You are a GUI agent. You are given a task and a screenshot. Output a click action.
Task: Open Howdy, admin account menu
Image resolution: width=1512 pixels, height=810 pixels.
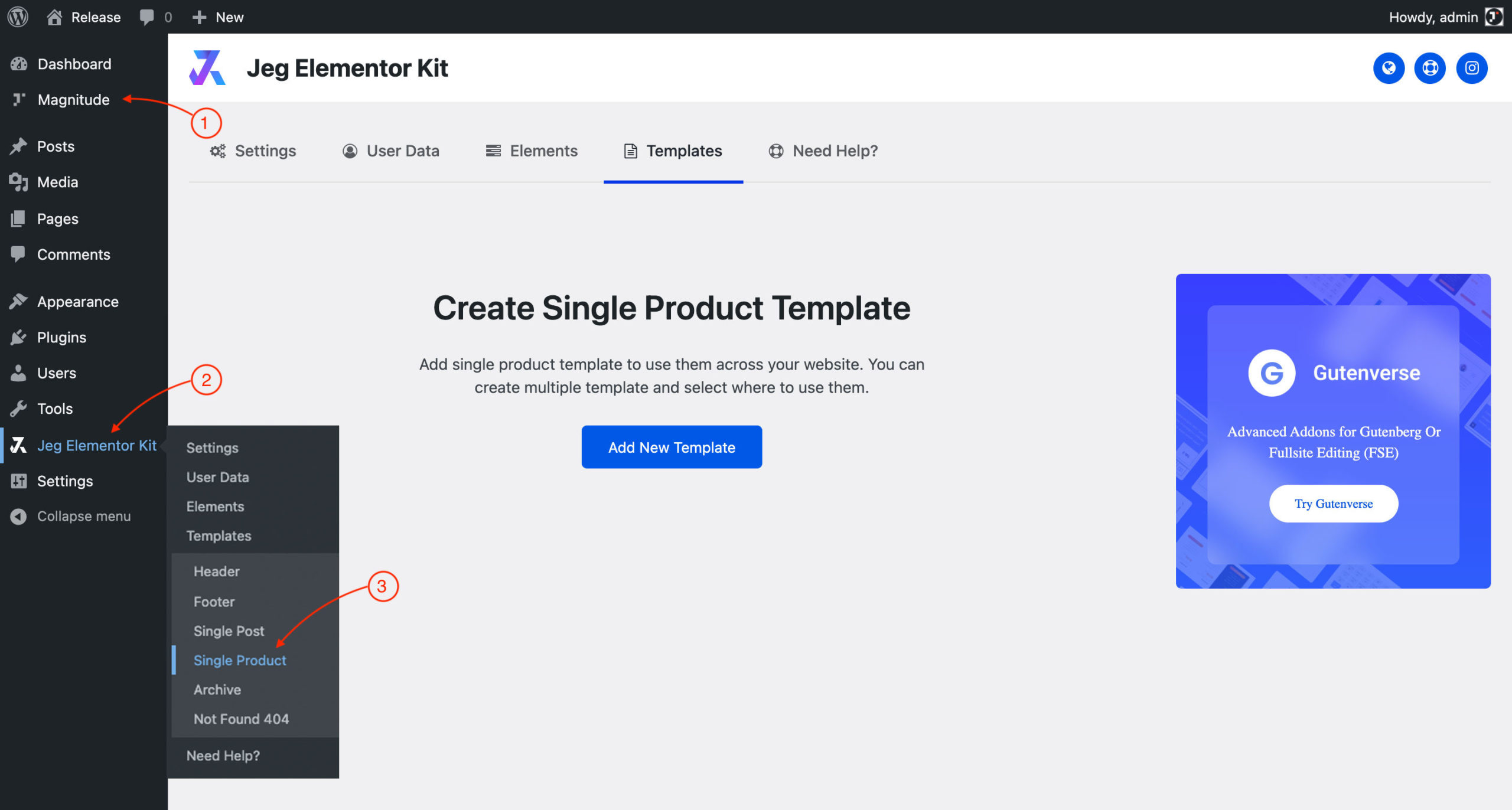click(x=1433, y=17)
